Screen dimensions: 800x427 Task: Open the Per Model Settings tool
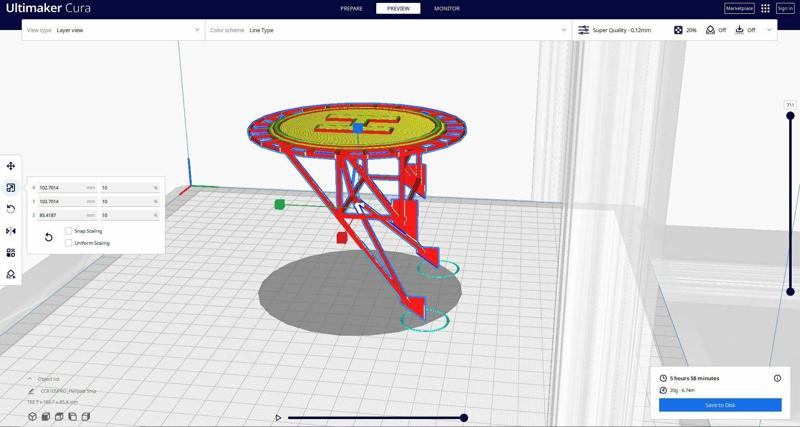click(11, 253)
